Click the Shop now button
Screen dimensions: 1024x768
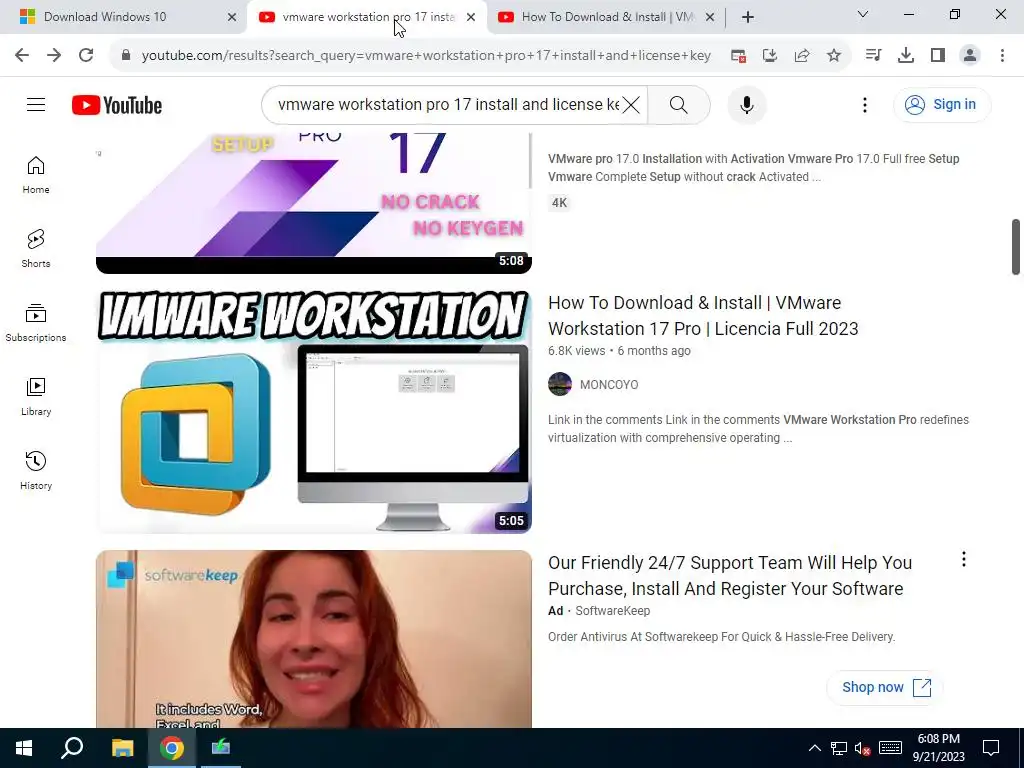885,687
